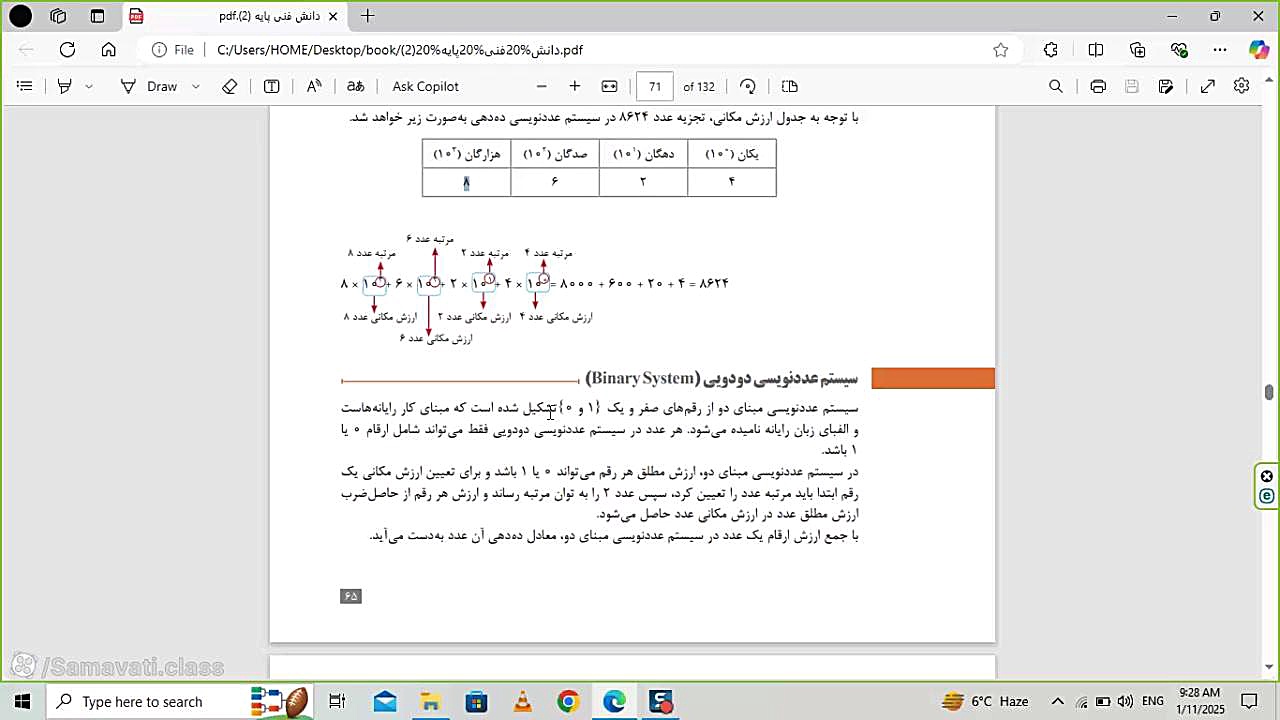
Task: Open the screen recorder taskbar app
Action: click(661, 702)
